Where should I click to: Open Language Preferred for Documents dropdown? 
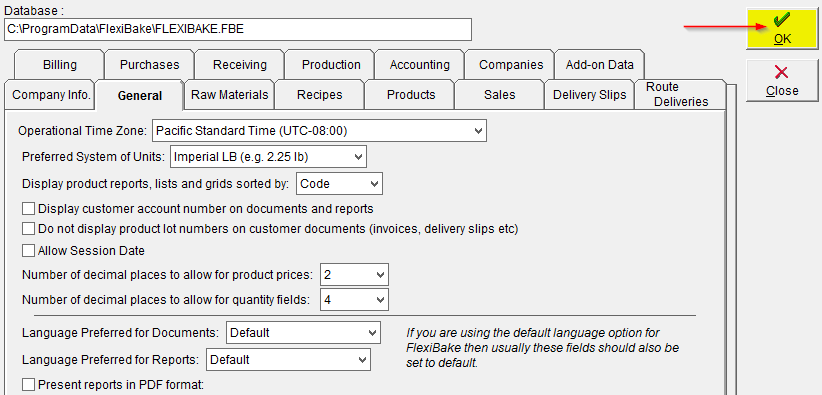pyautogui.click(x=304, y=333)
